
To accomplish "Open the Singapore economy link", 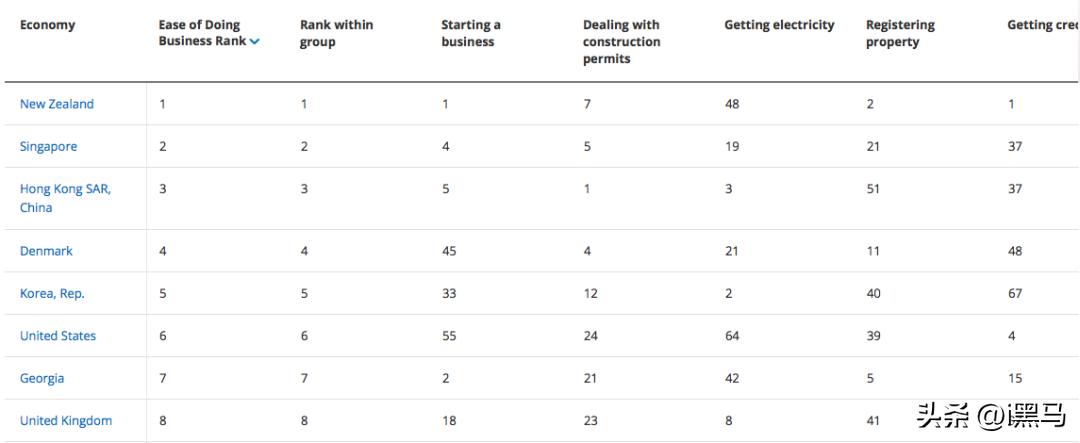I will click(48, 146).
